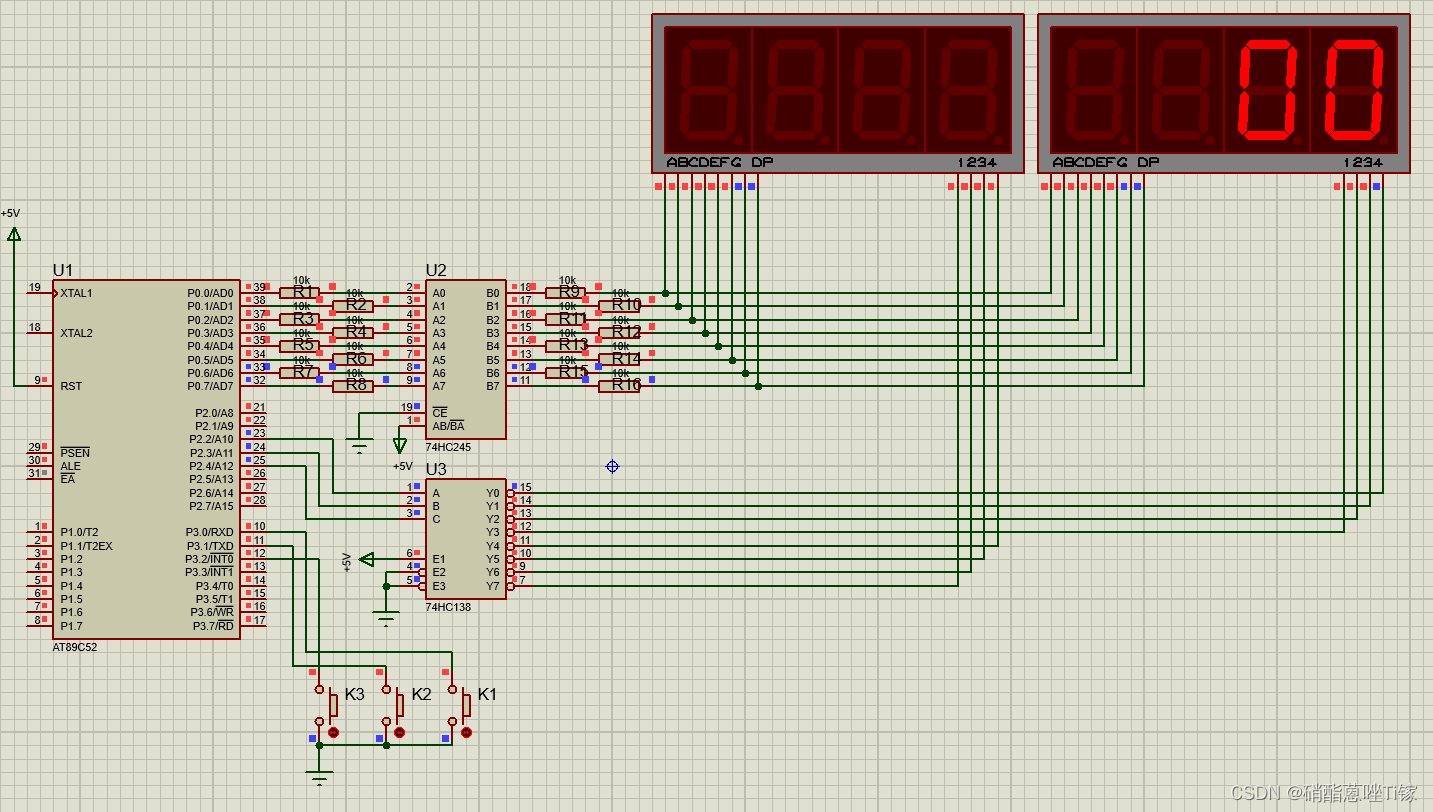
Task: Select the left four-digit seven-segment display
Action: (x=838, y=93)
